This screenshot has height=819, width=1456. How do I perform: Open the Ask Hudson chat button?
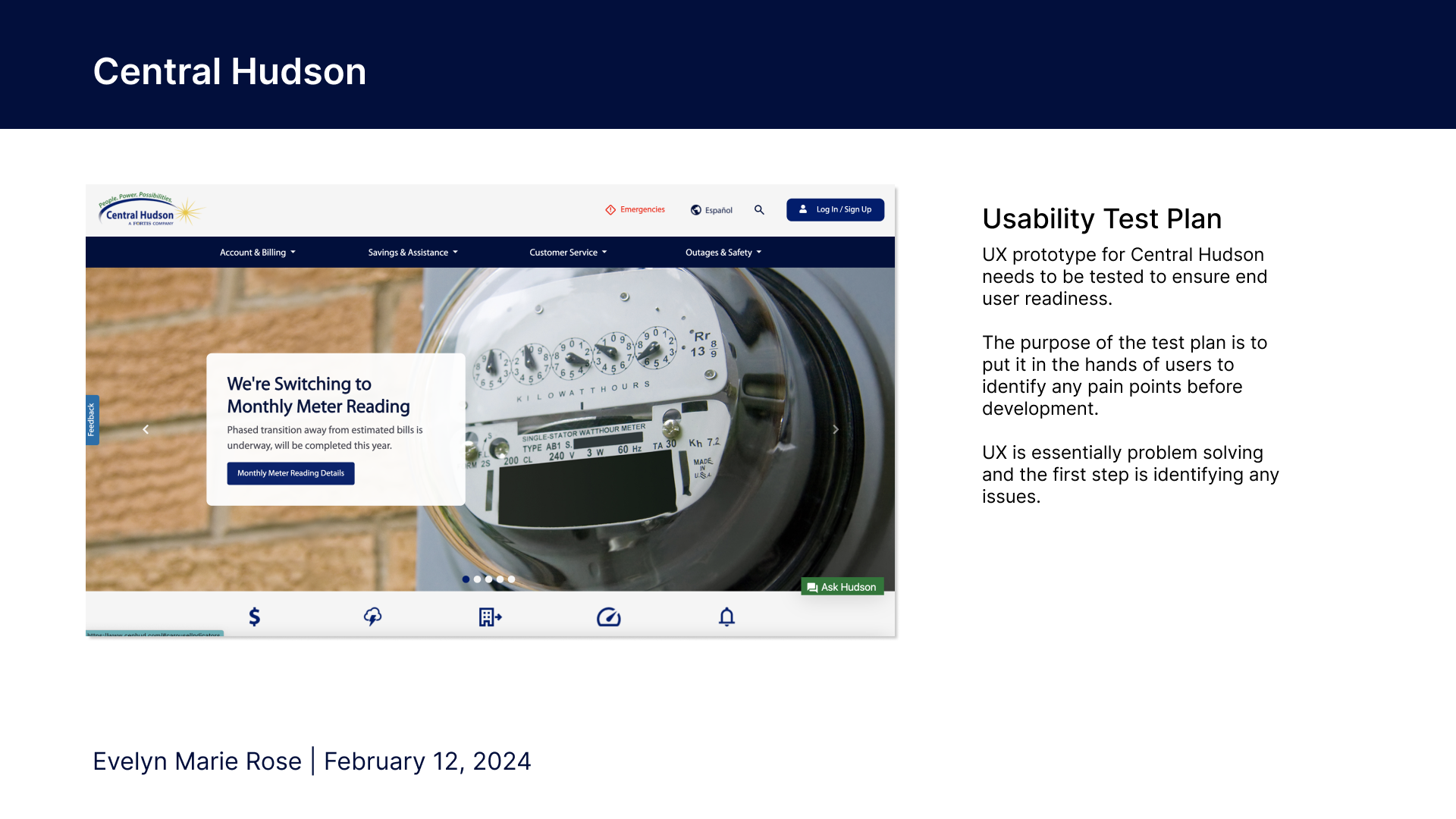tap(843, 587)
